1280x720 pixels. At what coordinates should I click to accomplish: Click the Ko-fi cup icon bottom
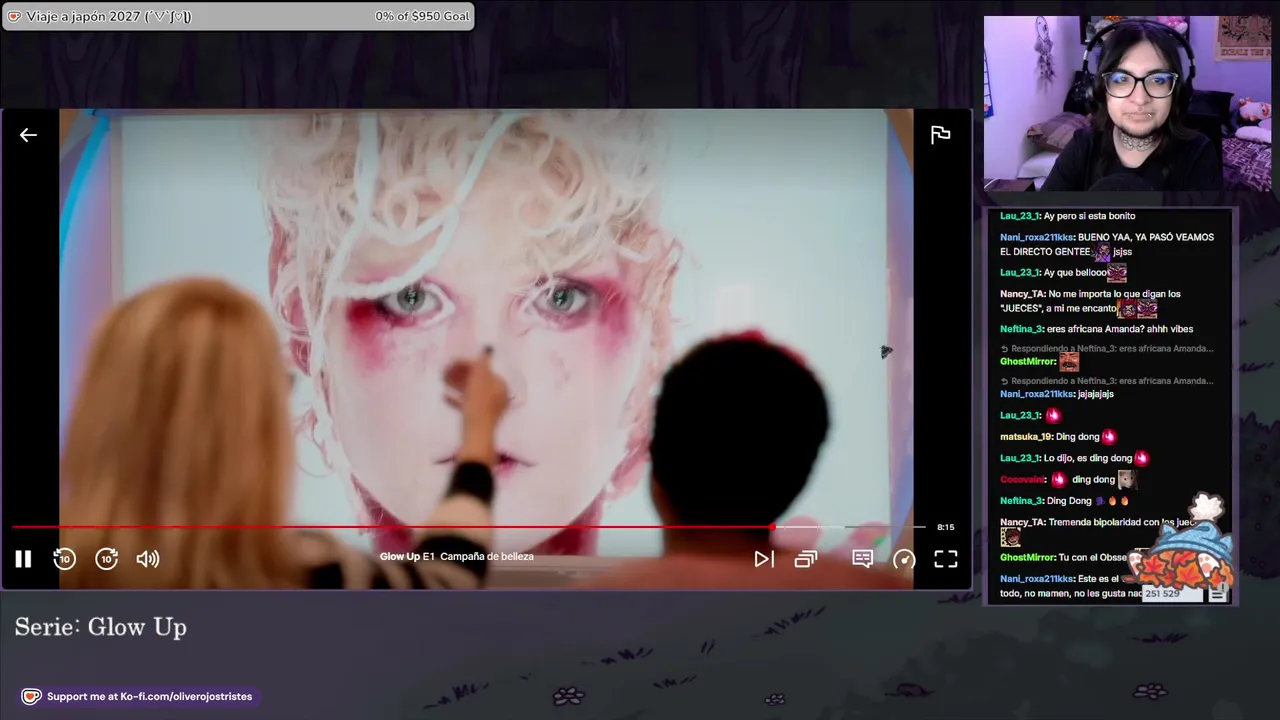31,696
